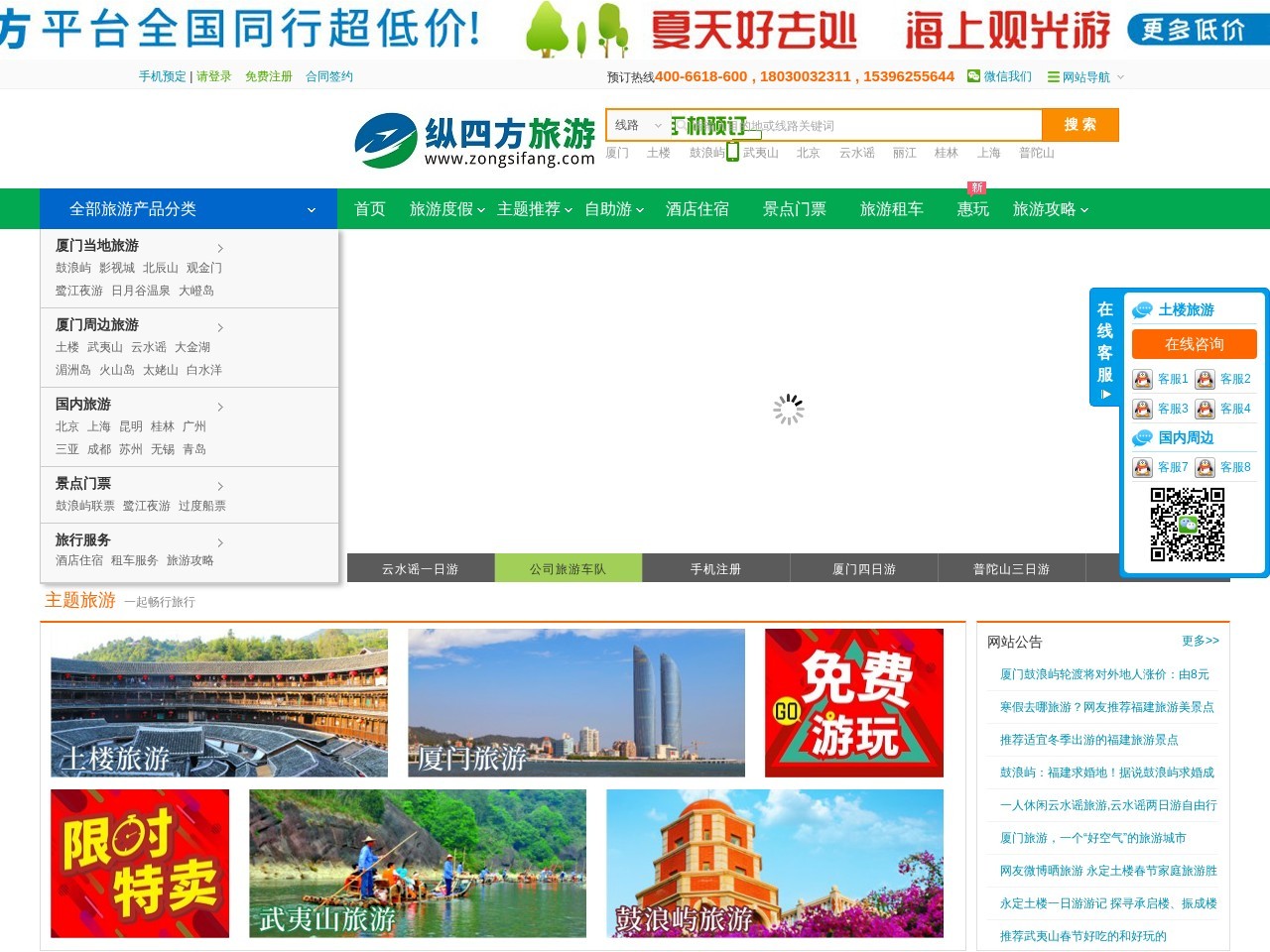Expand the 景点门票 category arrow
This screenshot has width=1270, height=952.
[220, 486]
